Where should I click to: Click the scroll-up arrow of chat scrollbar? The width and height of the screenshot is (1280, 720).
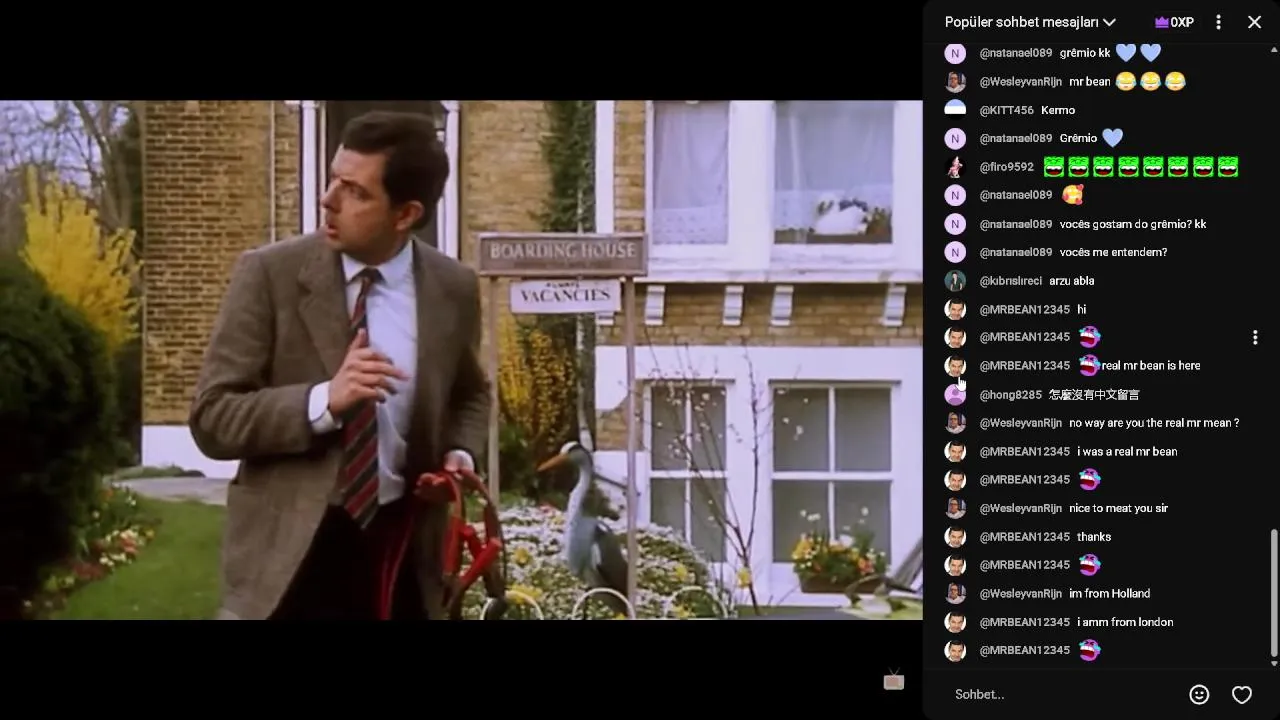pos(1273,49)
